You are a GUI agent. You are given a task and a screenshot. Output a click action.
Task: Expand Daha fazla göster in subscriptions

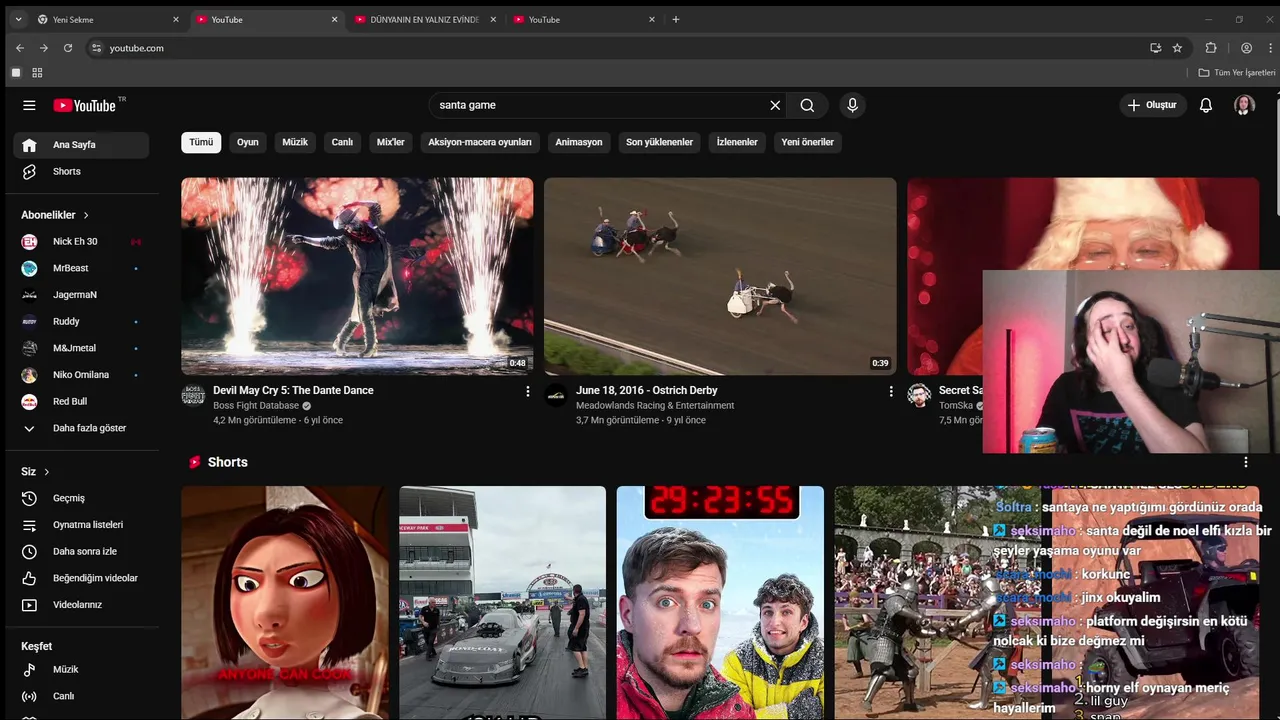(81, 428)
